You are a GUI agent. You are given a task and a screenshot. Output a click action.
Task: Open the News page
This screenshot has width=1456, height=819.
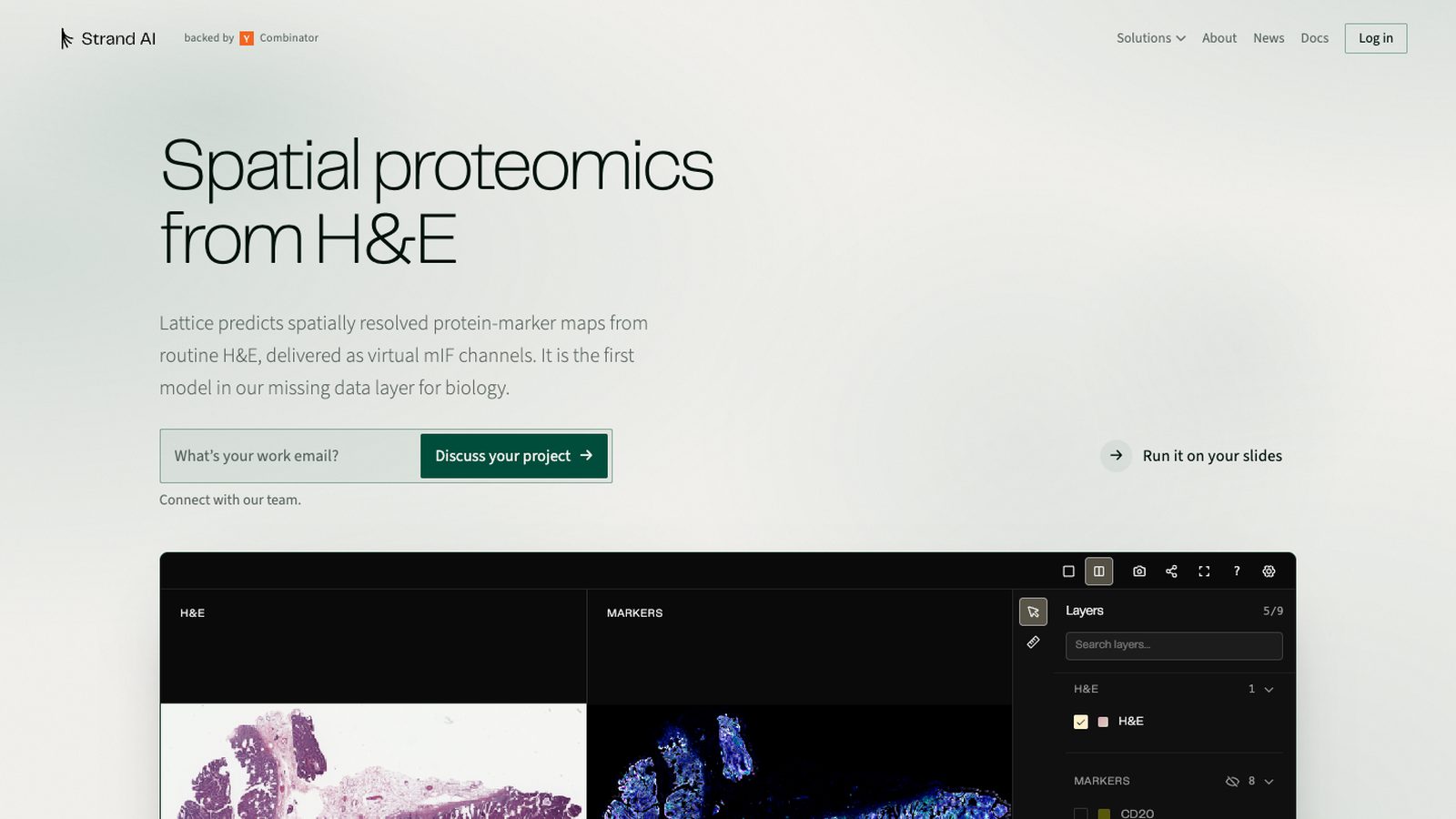(x=1269, y=38)
